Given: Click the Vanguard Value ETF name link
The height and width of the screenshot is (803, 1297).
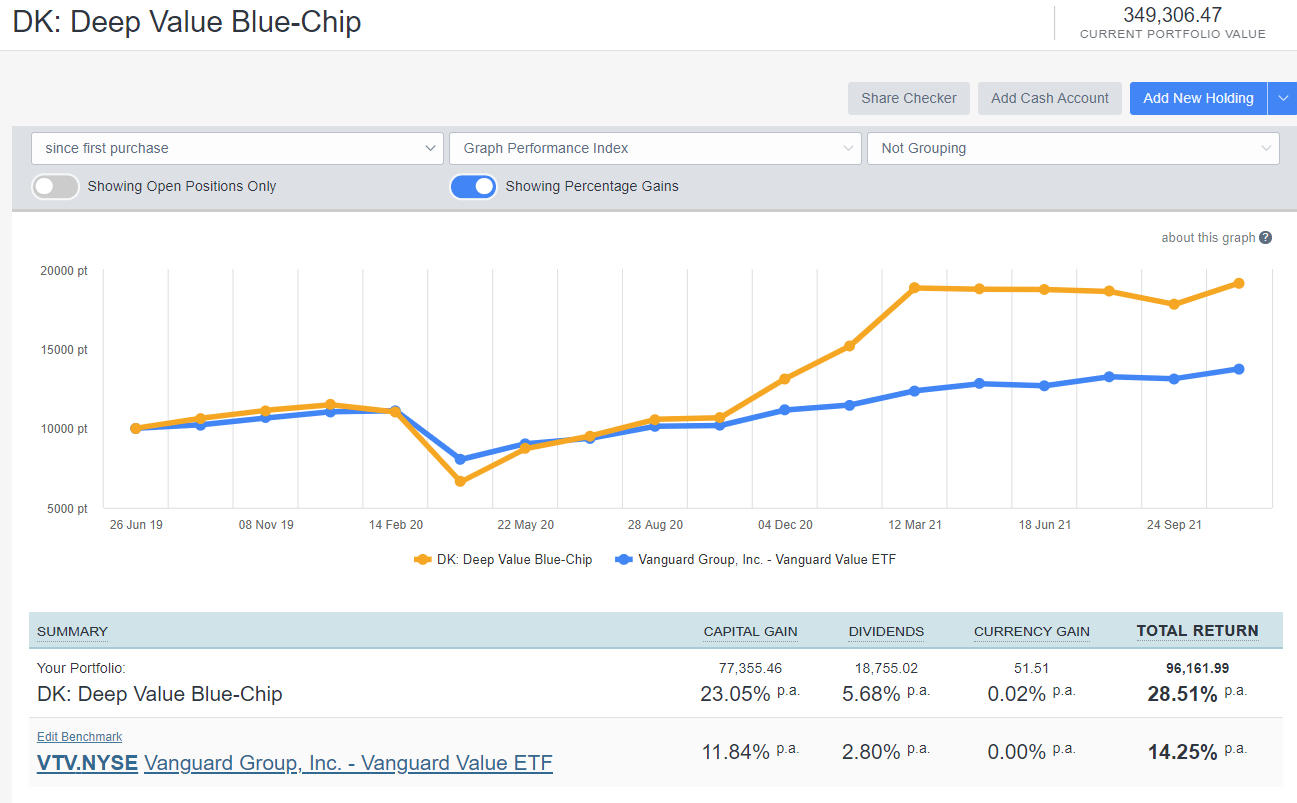Looking at the screenshot, I should tap(348, 763).
